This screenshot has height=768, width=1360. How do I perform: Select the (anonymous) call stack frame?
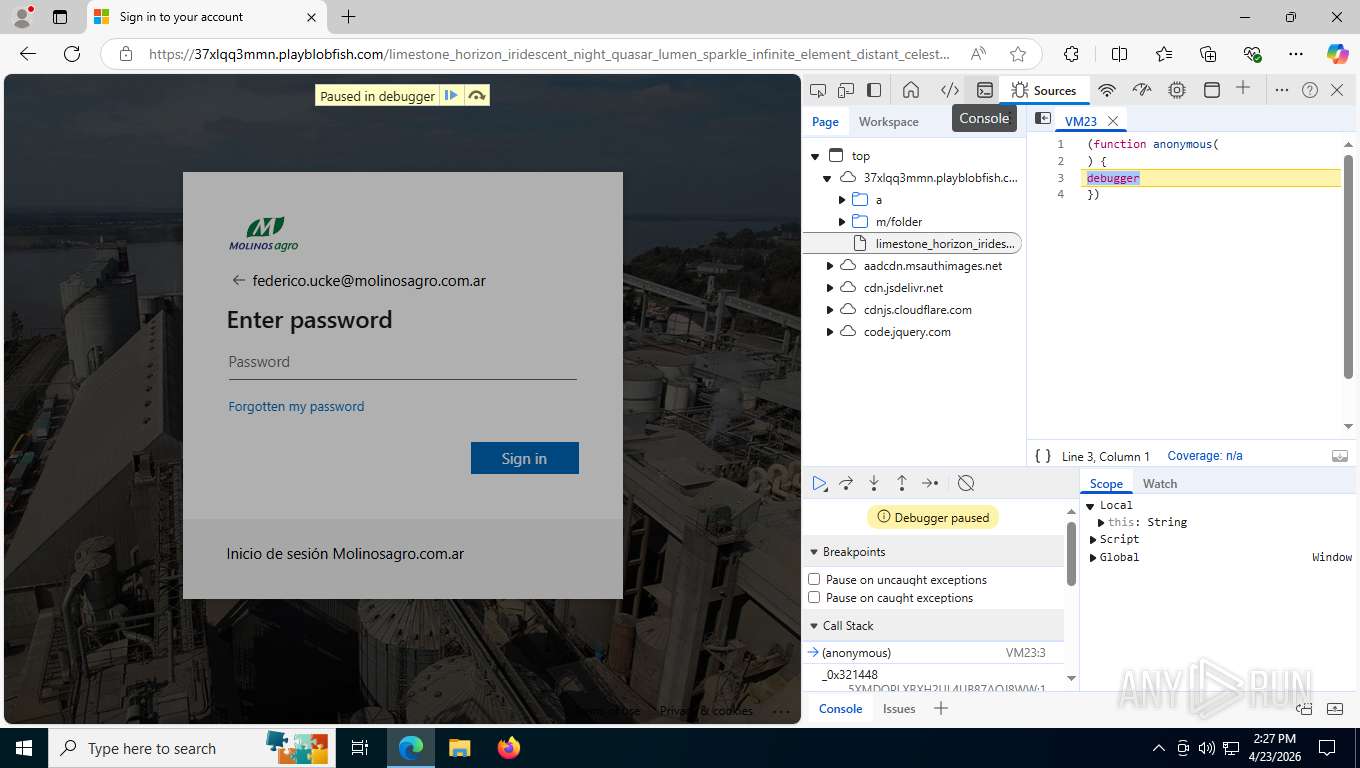pos(934,652)
